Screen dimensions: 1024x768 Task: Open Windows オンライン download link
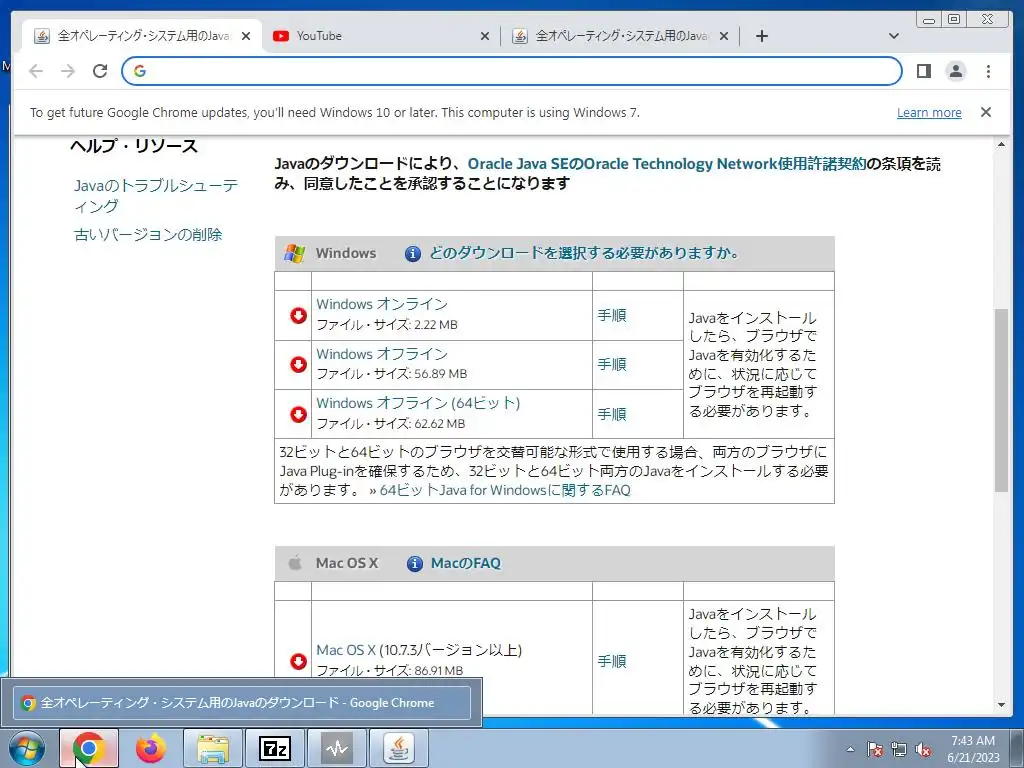[x=382, y=304]
